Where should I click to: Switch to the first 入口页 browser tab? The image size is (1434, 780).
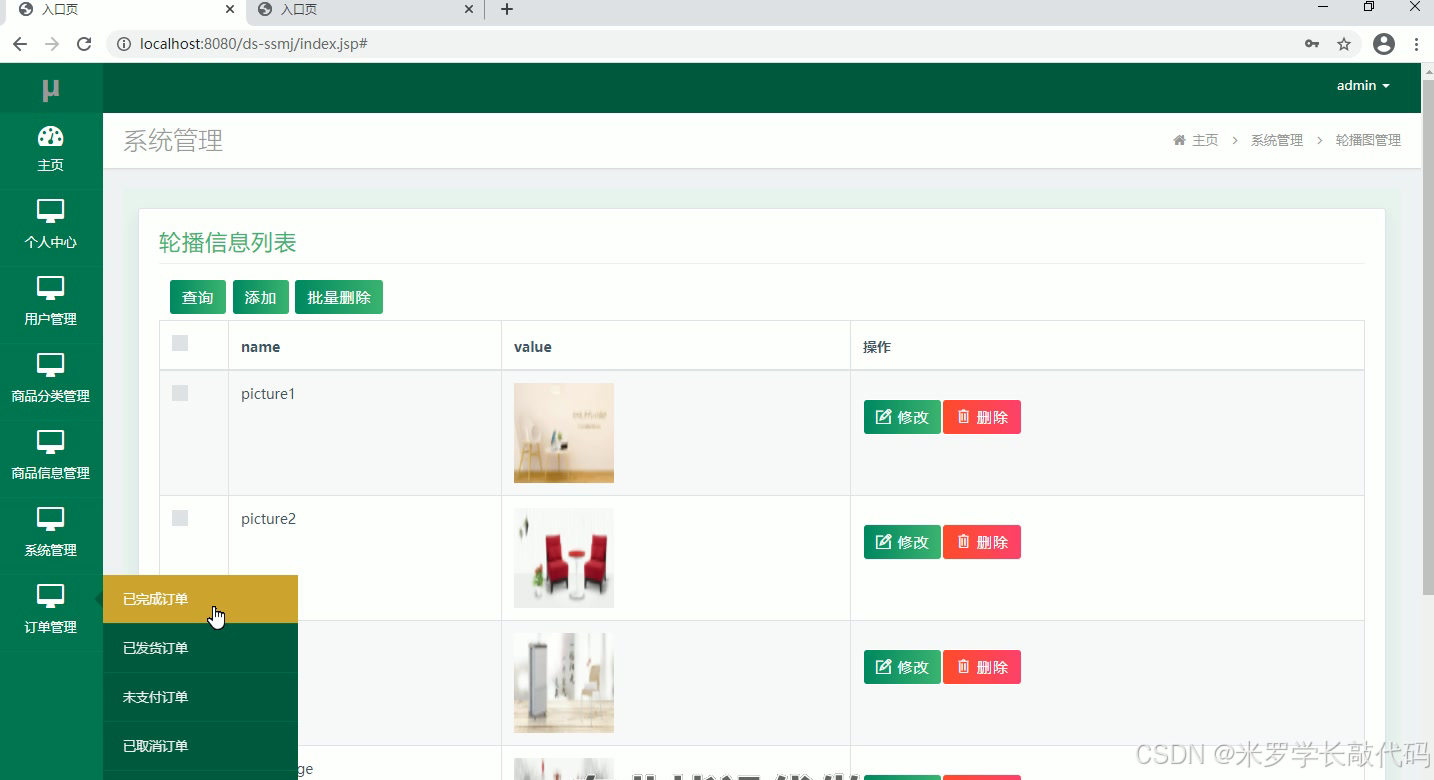pyautogui.click(x=125, y=10)
